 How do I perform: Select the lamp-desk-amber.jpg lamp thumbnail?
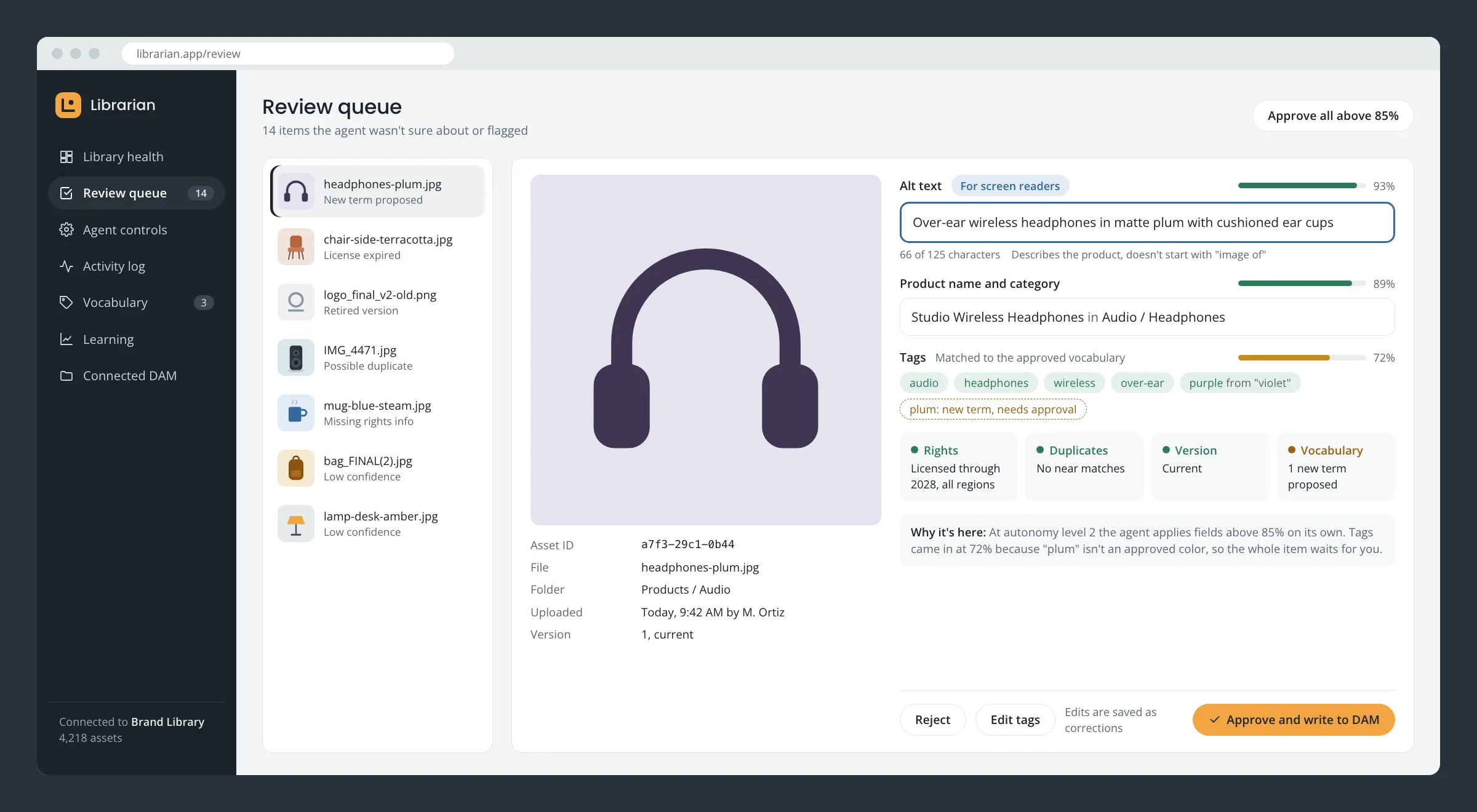[296, 523]
